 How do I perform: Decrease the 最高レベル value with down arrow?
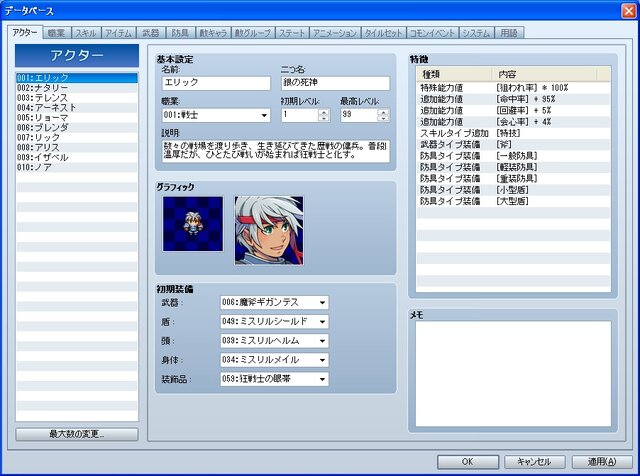[x=383, y=119]
